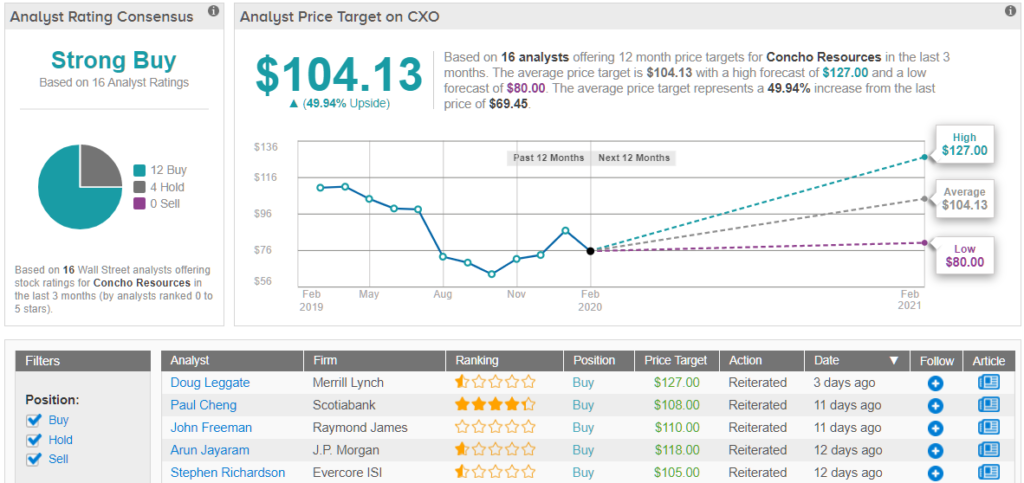Click info icon in Analyst Rating Consensus panel
Screen dimensions: 1024x483
[213, 11]
